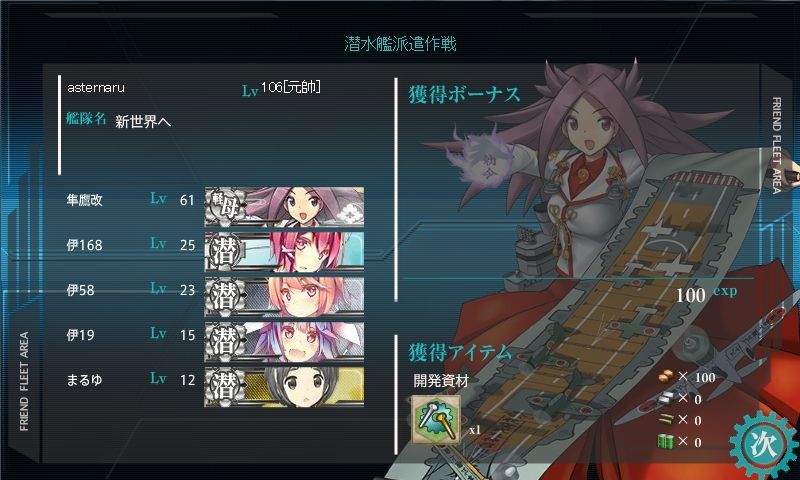Click the 潜 type badge on まるゆ
Viewport: 800px width, 480px height.
pyautogui.click(x=224, y=387)
